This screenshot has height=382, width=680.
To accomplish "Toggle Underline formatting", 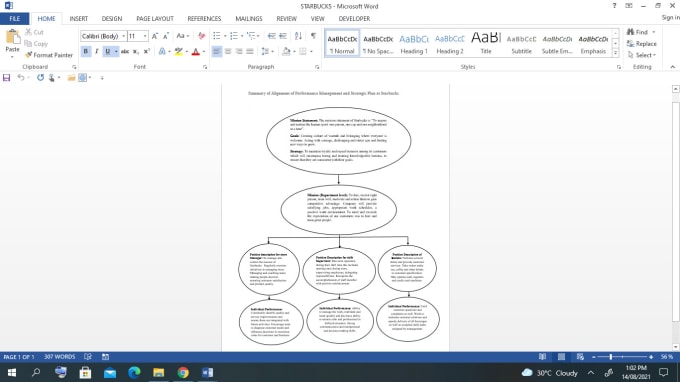I will pyautogui.click(x=108, y=52).
